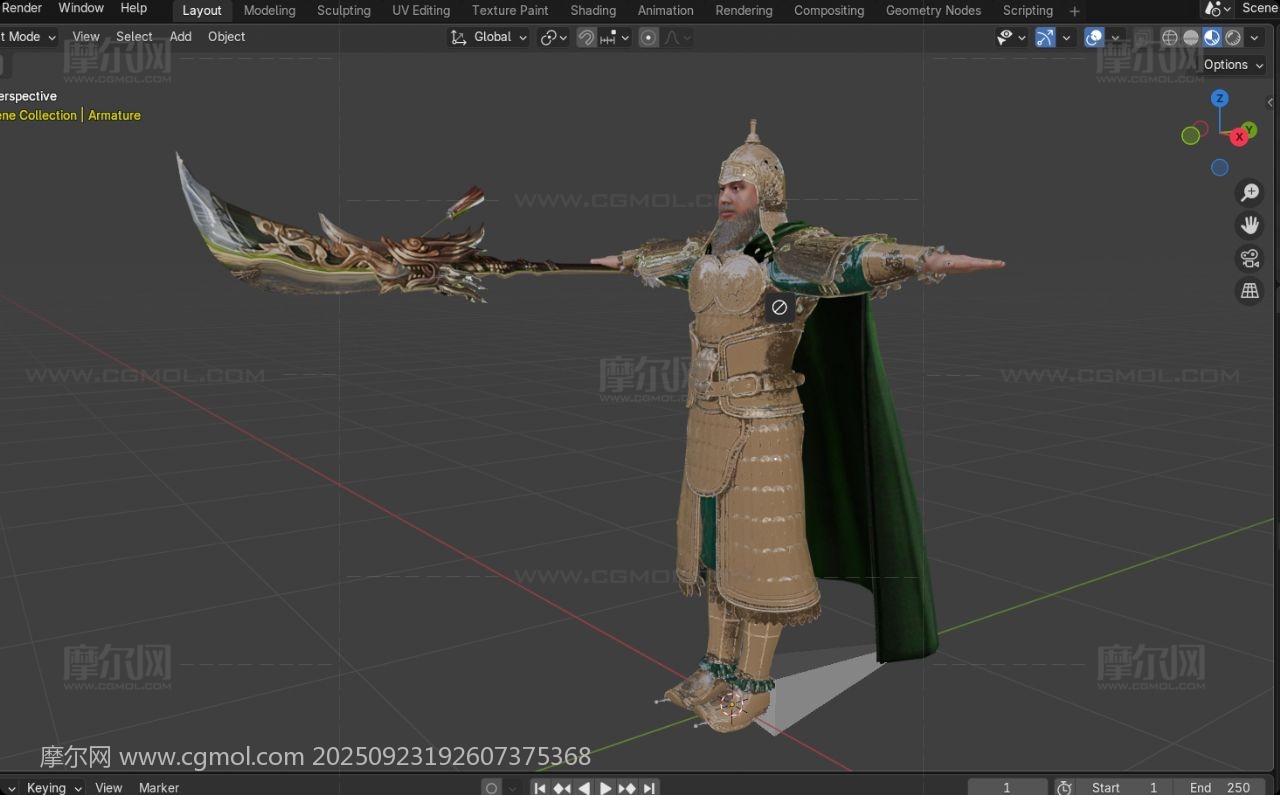Open the Global transform orientation dropdown

click(x=488, y=37)
